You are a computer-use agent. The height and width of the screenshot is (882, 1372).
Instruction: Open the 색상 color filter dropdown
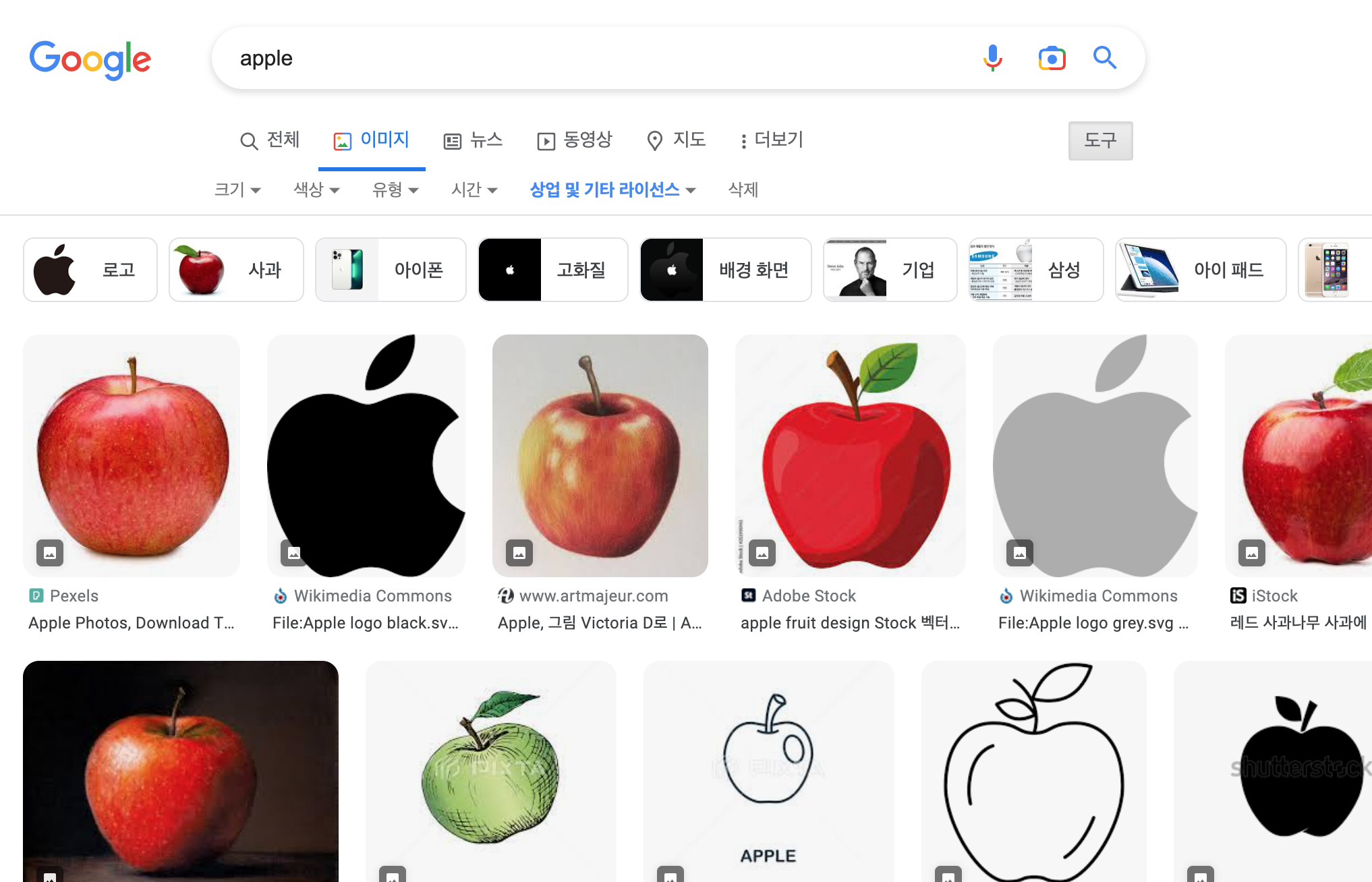click(x=316, y=189)
